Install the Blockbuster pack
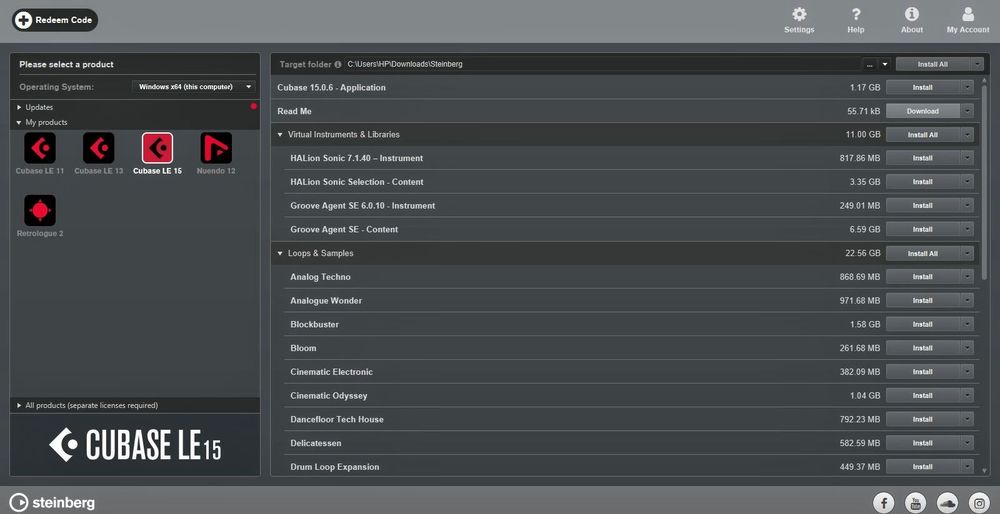Screen dimensions: 1000x514 [923, 324]
